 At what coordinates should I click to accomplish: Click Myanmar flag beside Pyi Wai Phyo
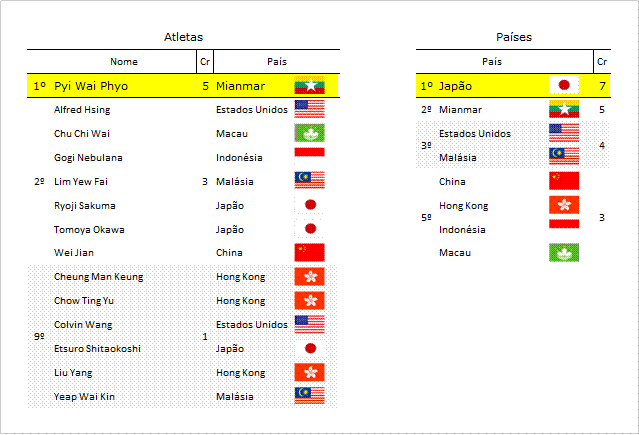309,85
